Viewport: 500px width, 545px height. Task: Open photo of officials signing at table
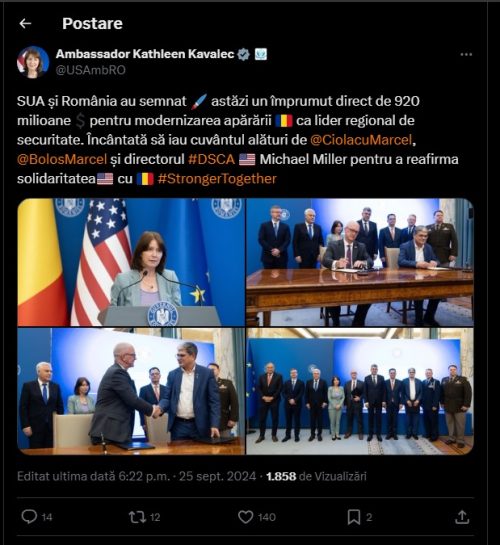[360, 262]
